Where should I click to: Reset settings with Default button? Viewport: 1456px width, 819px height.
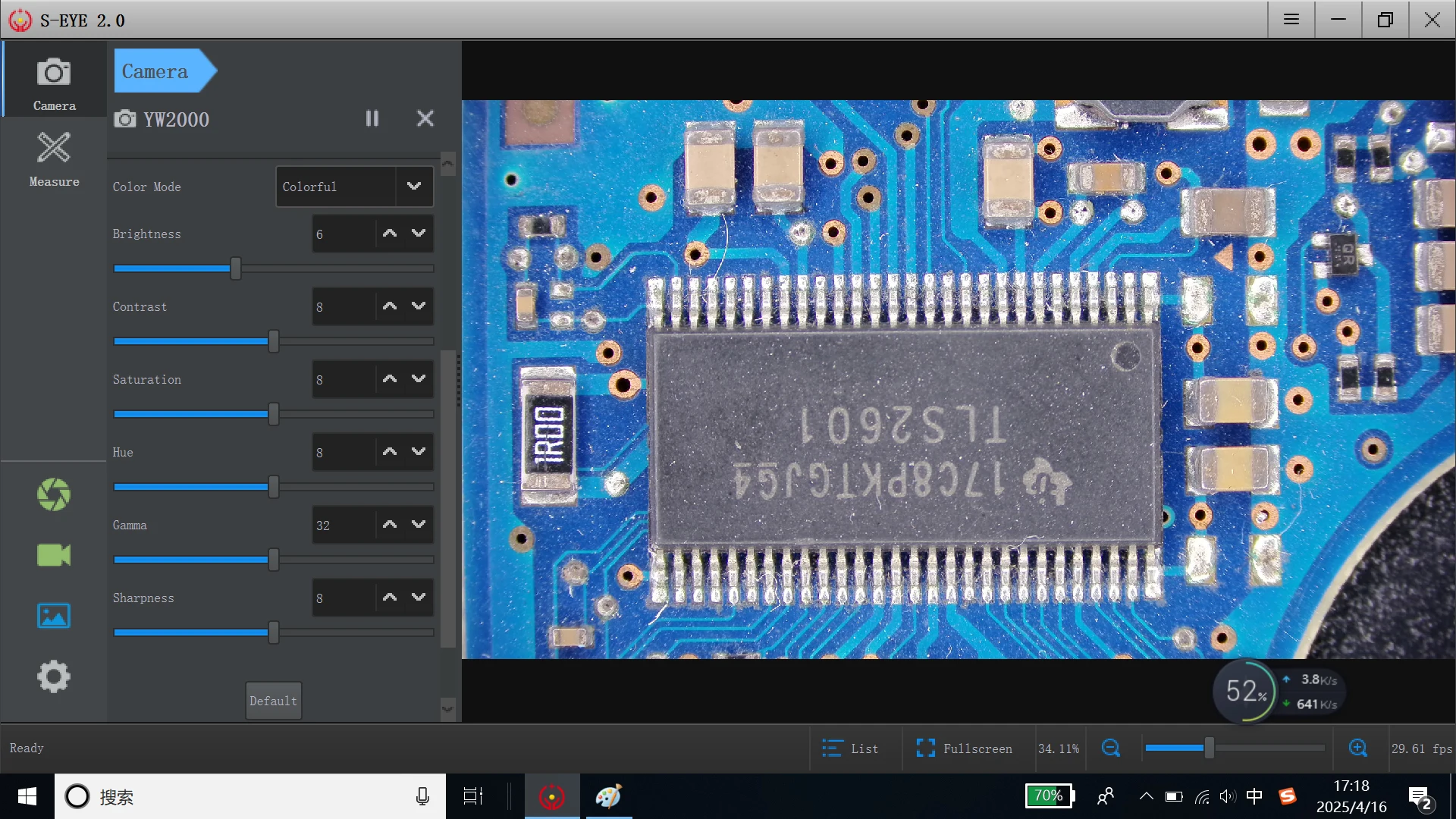coord(273,701)
